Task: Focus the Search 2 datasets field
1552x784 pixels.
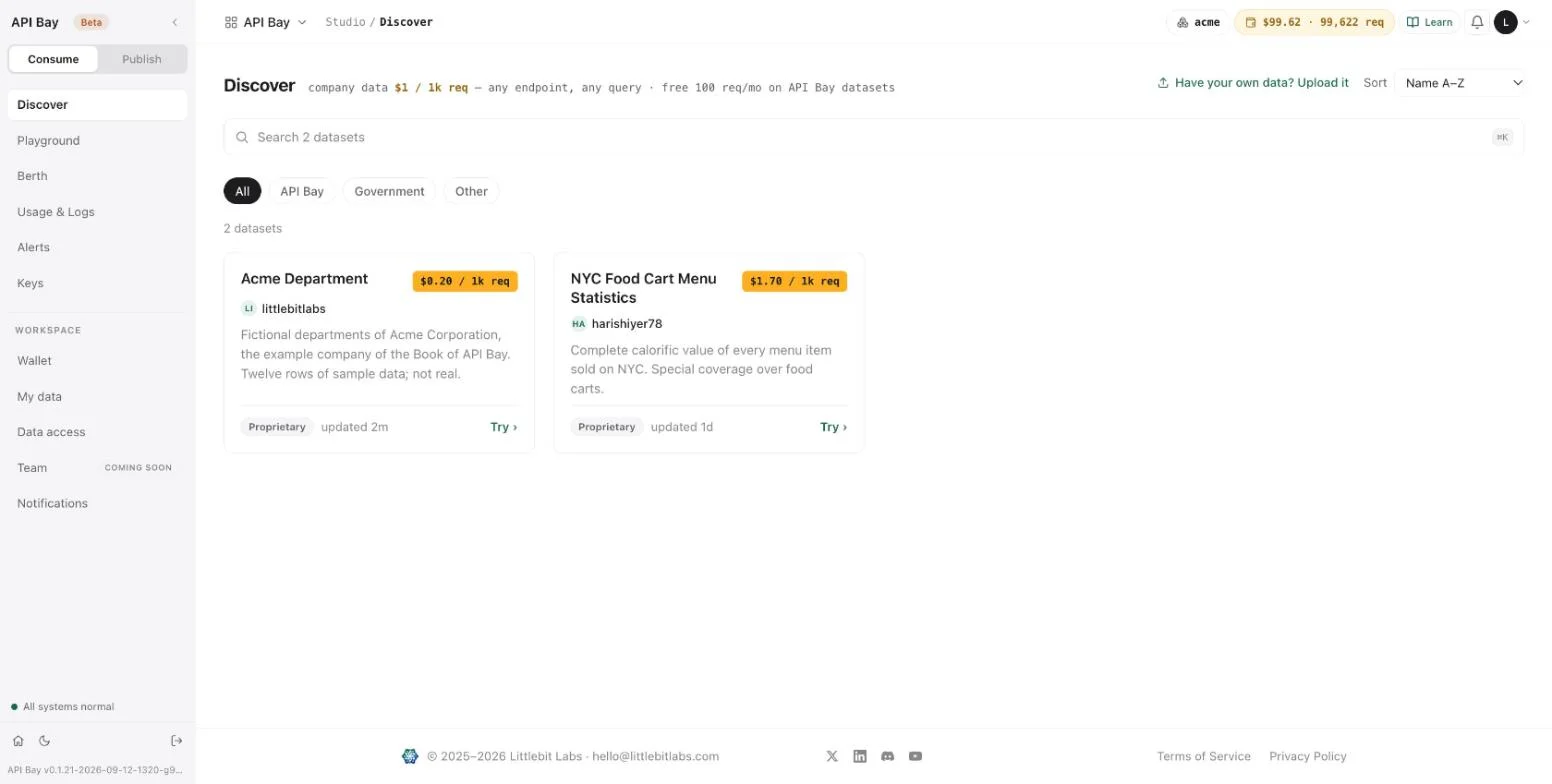Action: click(873, 137)
